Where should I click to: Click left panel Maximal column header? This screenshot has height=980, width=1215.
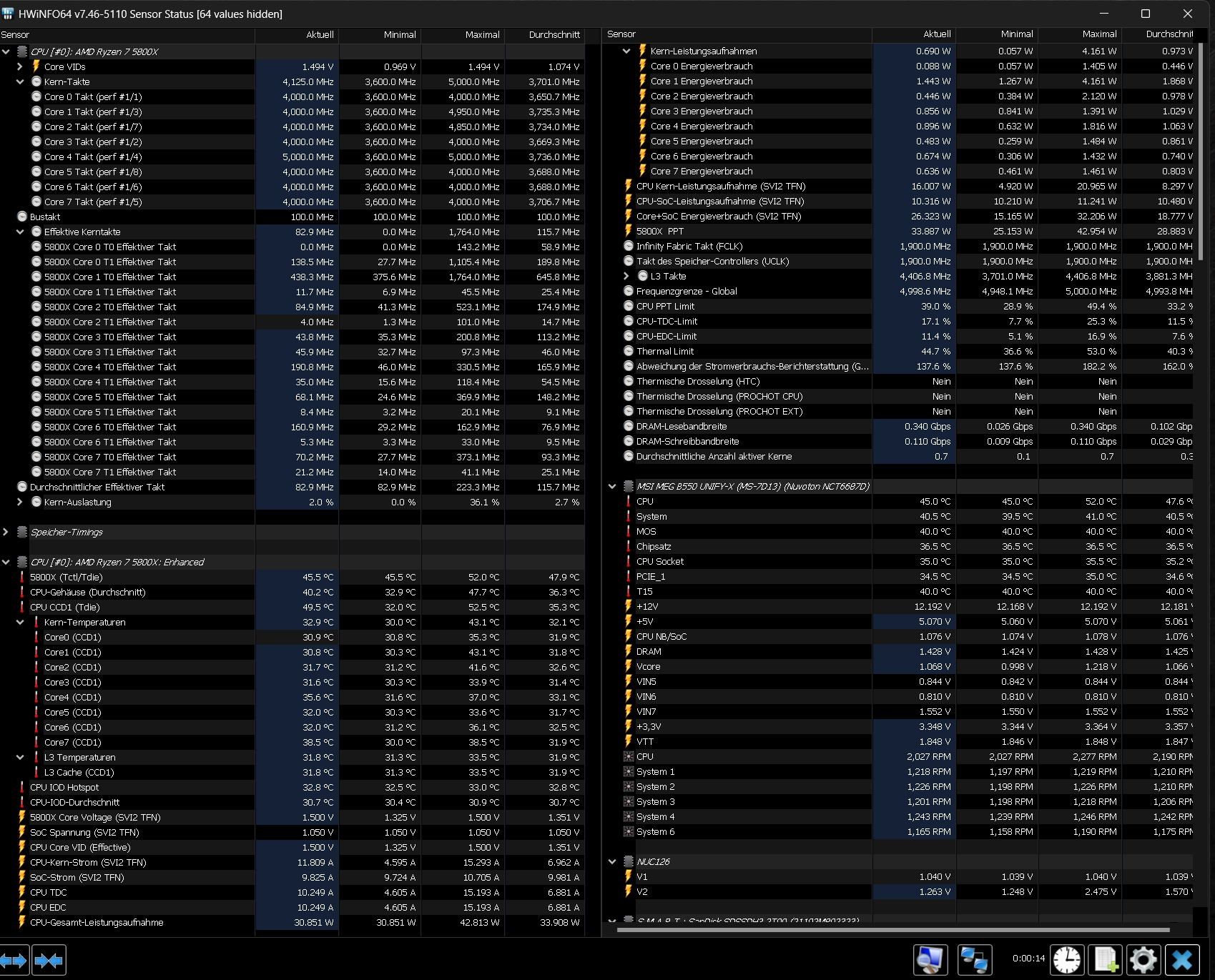tap(463, 34)
